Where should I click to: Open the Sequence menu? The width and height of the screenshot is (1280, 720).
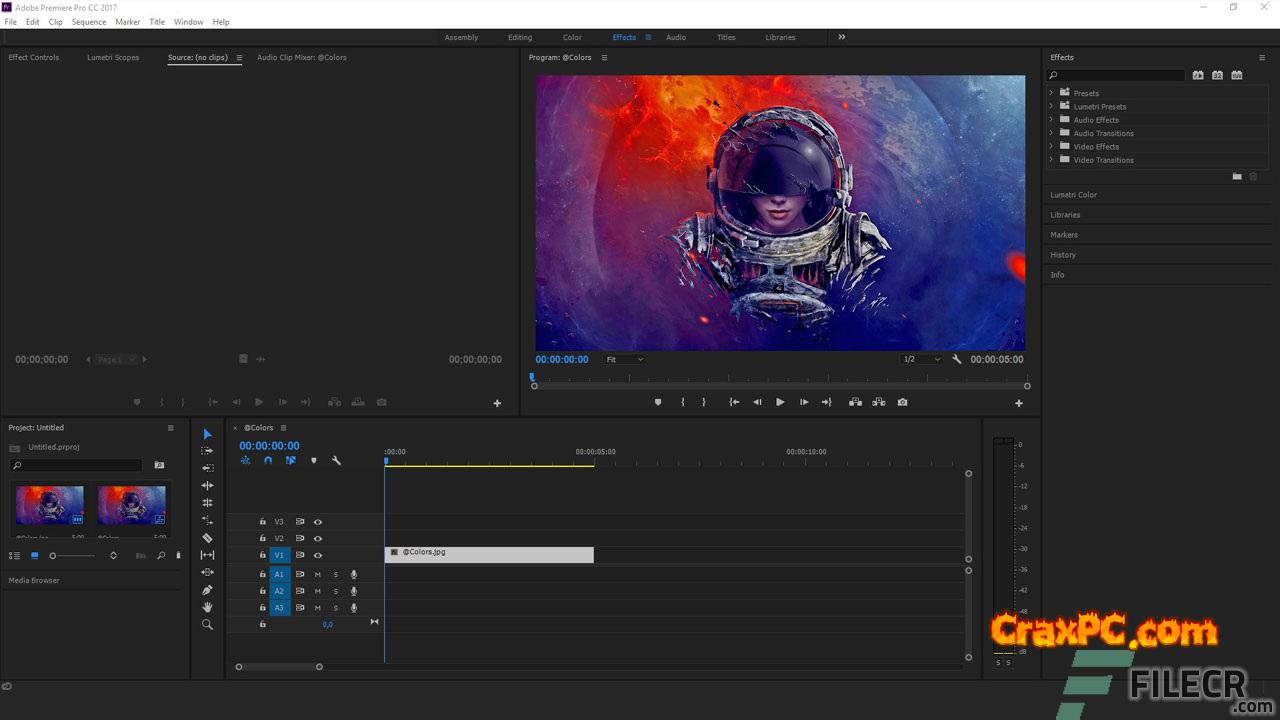88,22
